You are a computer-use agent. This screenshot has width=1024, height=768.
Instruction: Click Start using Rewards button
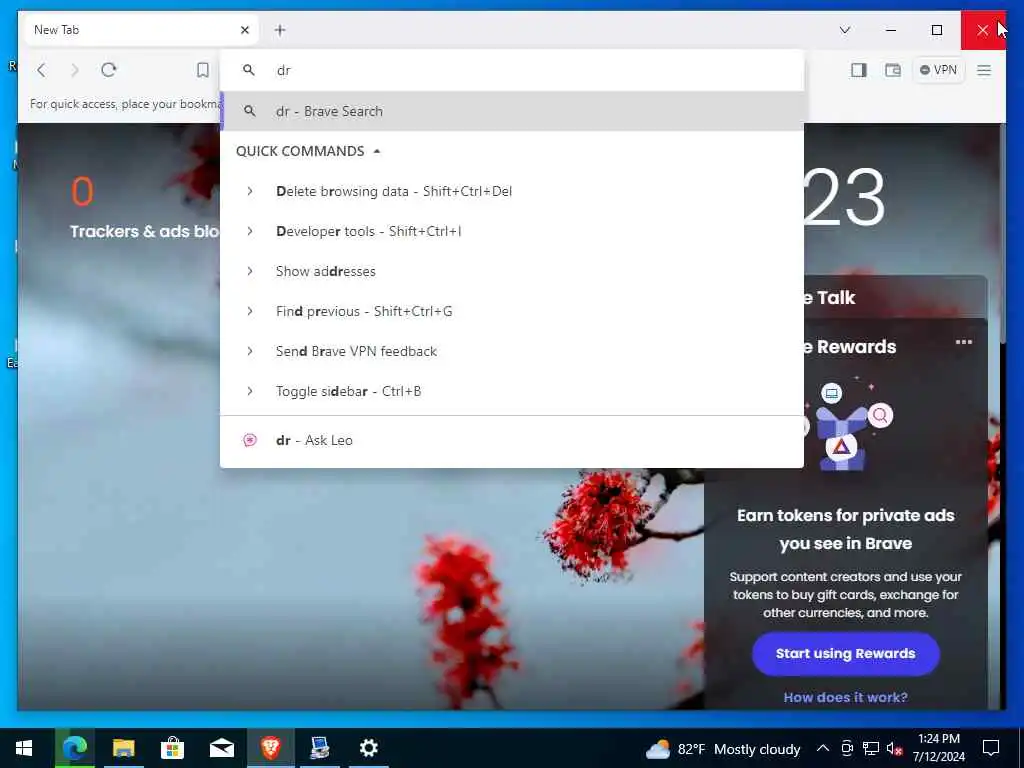846,654
